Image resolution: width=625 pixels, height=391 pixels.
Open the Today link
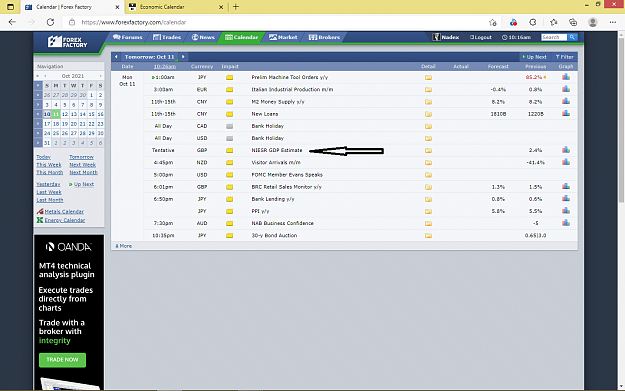click(x=43, y=157)
